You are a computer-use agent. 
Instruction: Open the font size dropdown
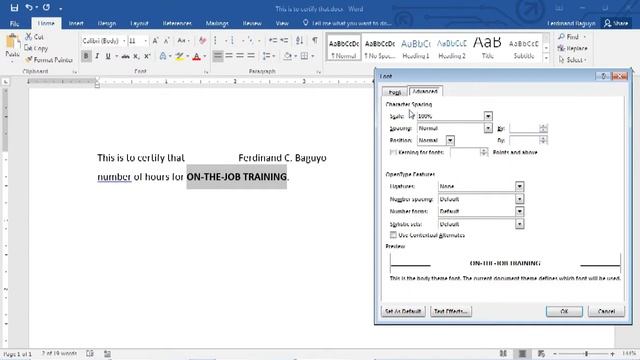[x=145, y=41]
